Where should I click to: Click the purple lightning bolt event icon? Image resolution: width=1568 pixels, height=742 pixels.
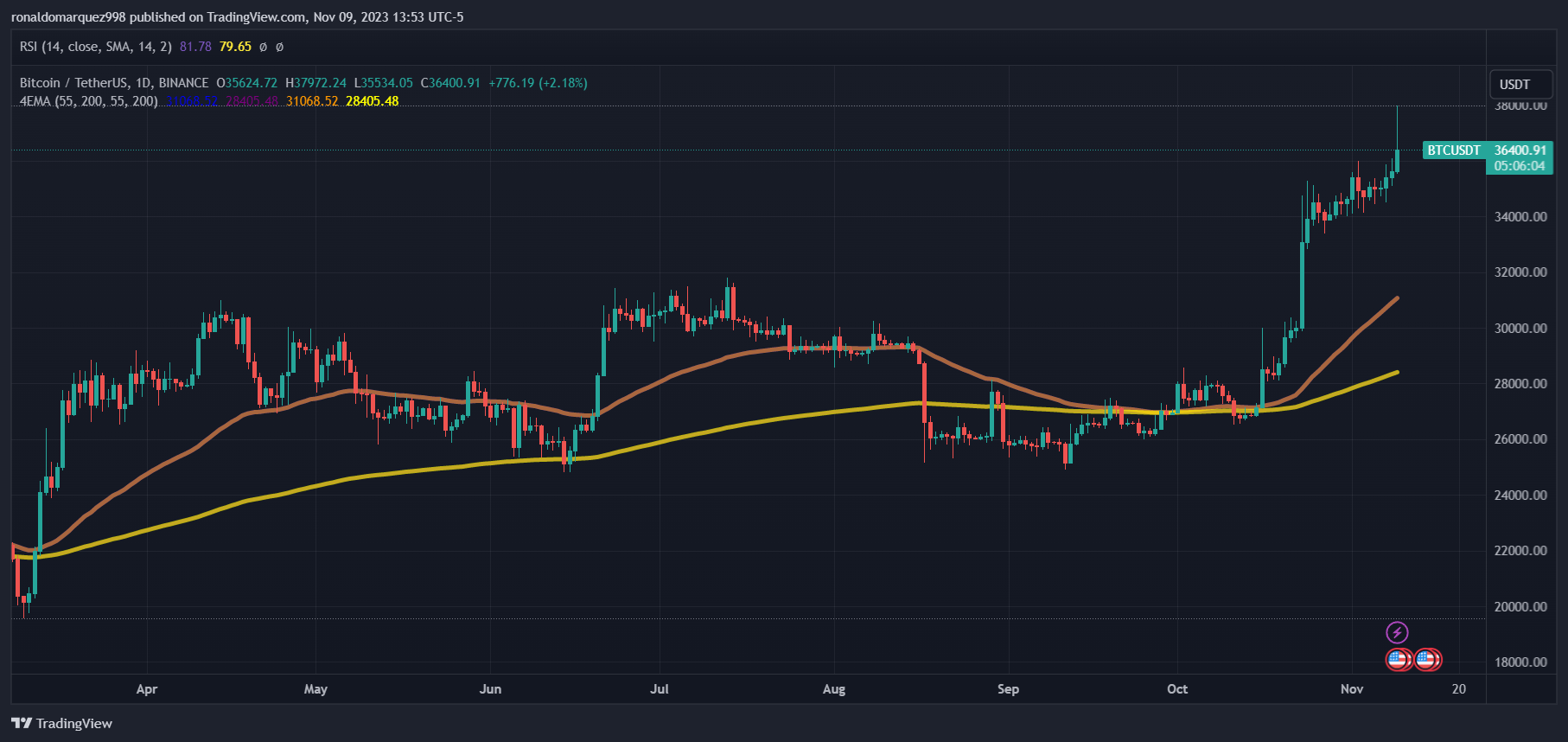(1397, 632)
